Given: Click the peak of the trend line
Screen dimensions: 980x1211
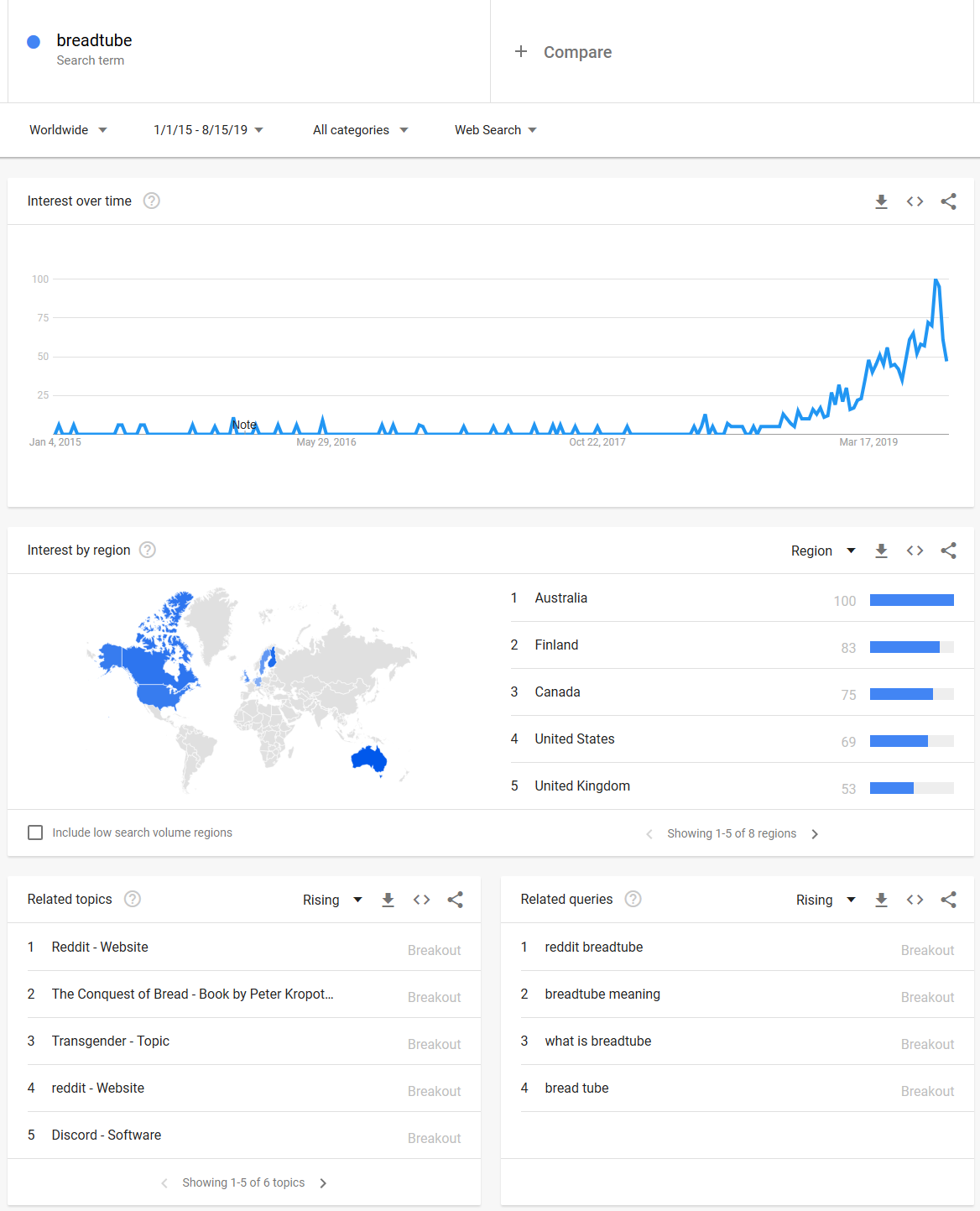Looking at the screenshot, I should (936, 280).
